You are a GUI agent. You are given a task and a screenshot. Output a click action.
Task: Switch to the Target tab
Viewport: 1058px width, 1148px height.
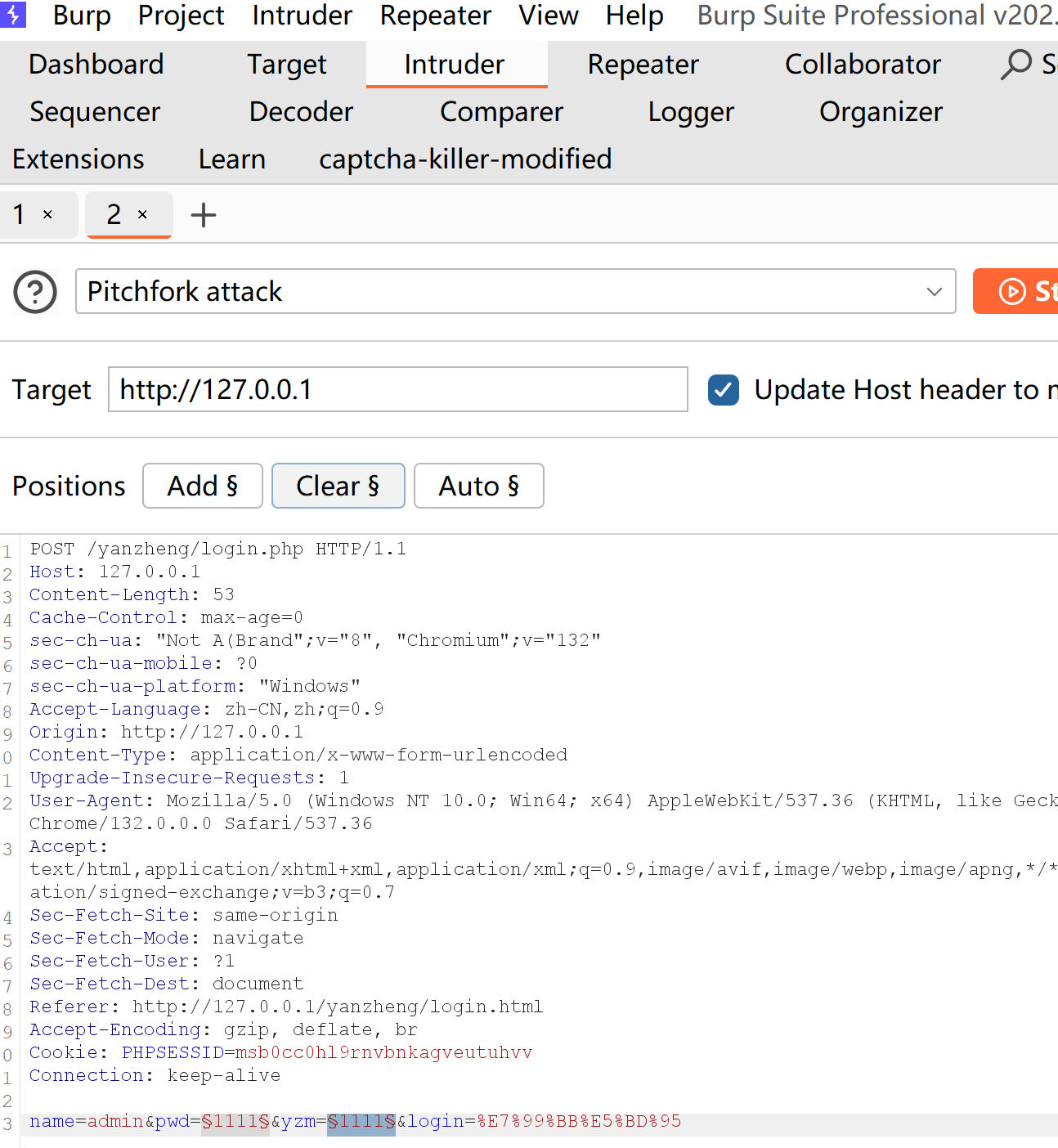tap(287, 65)
